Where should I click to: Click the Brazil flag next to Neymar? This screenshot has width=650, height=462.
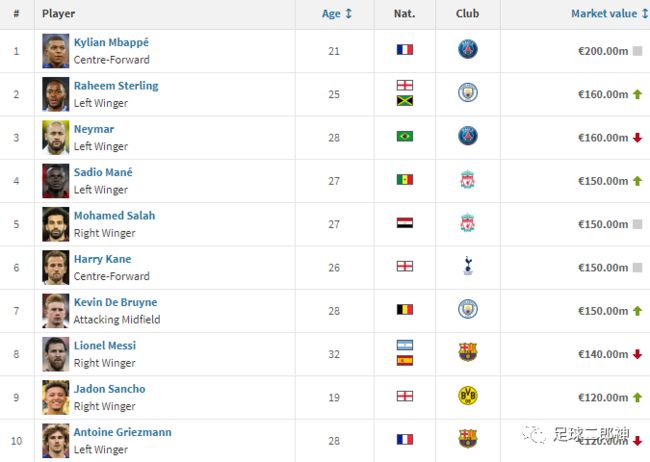[405, 136]
